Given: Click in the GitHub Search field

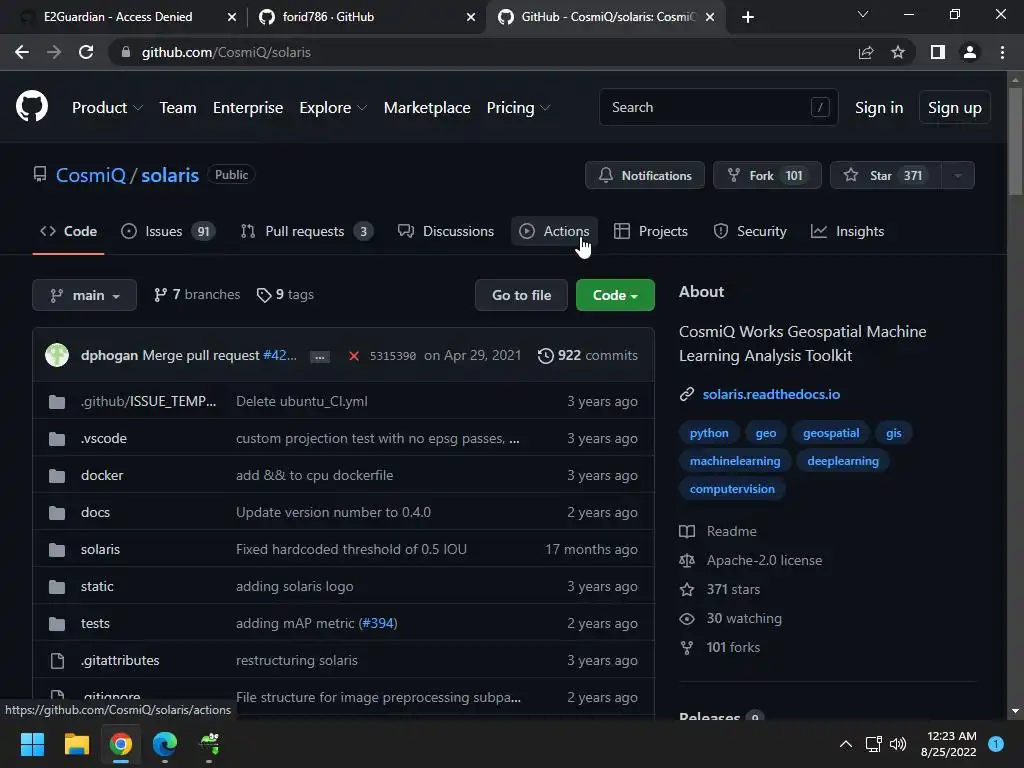Looking at the screenshot, I should click(718, 107).
